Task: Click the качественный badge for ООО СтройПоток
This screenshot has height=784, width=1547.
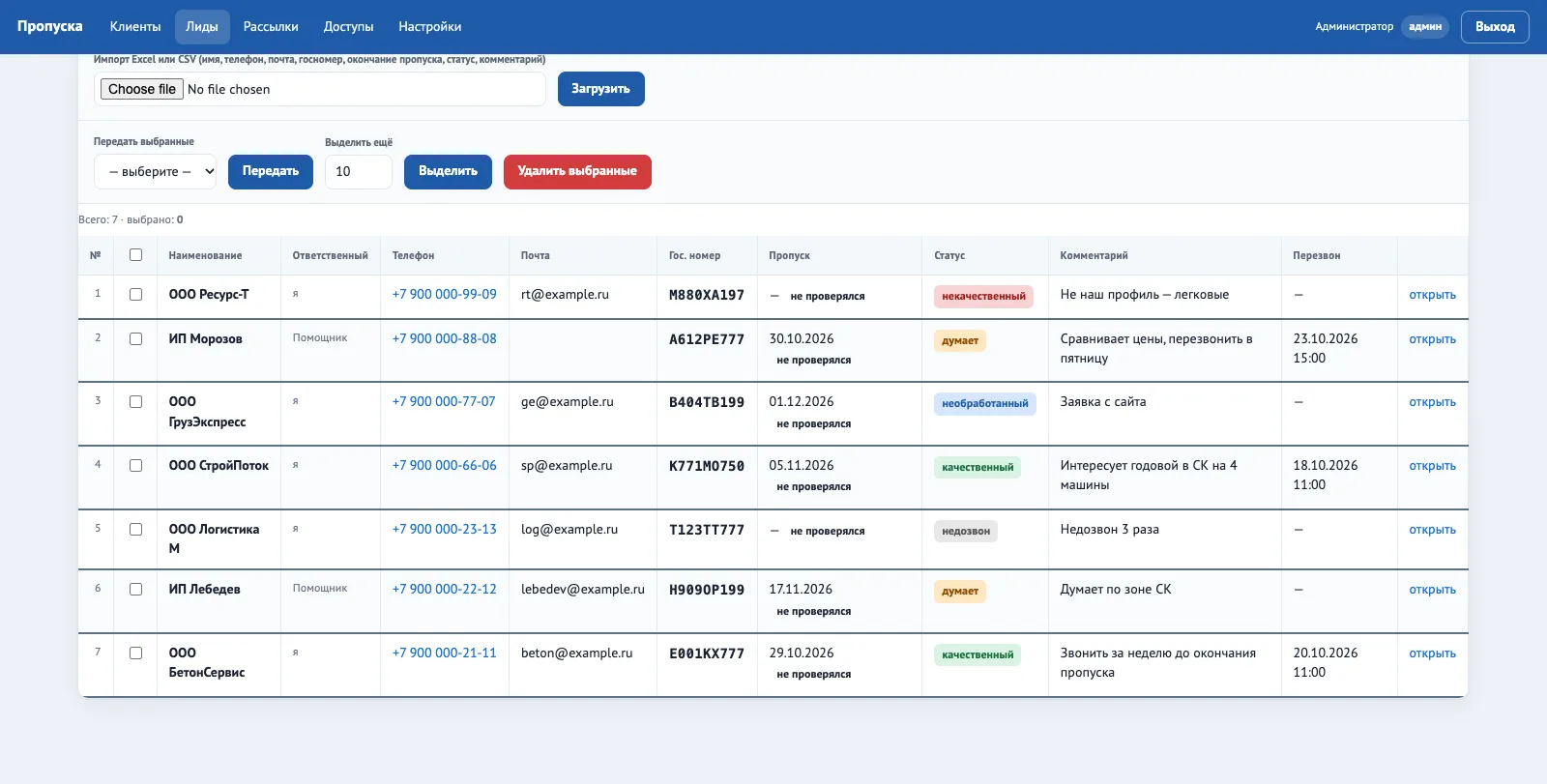Action: click(x=978, y=468)
